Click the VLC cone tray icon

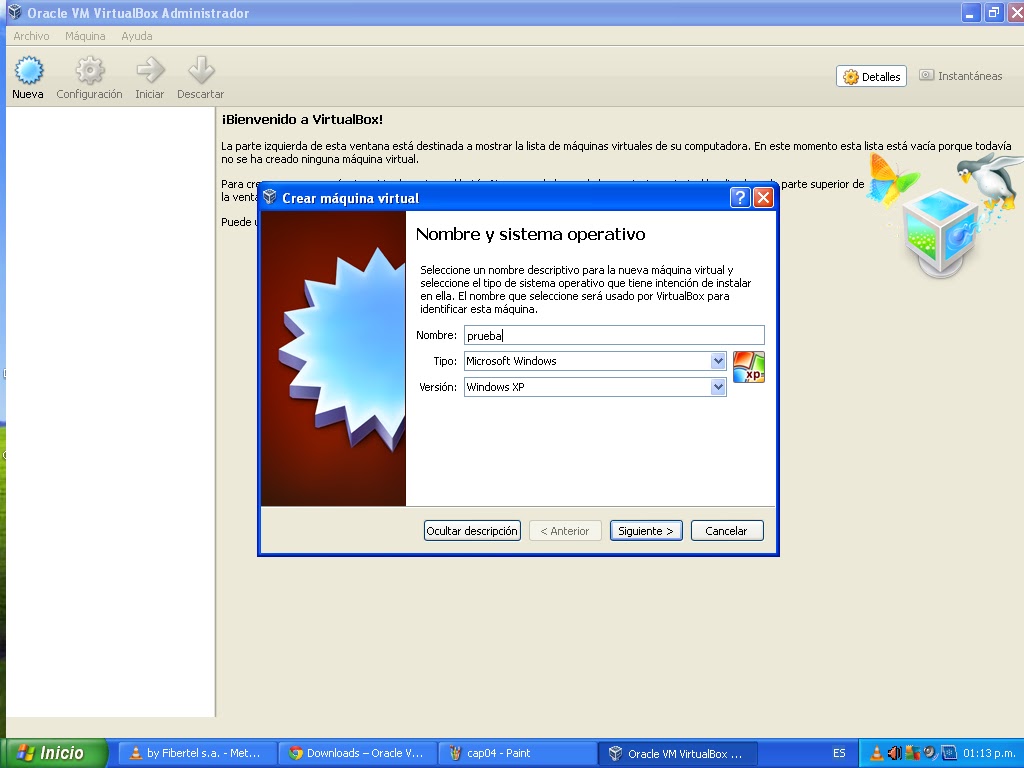(x=876, y=753)
